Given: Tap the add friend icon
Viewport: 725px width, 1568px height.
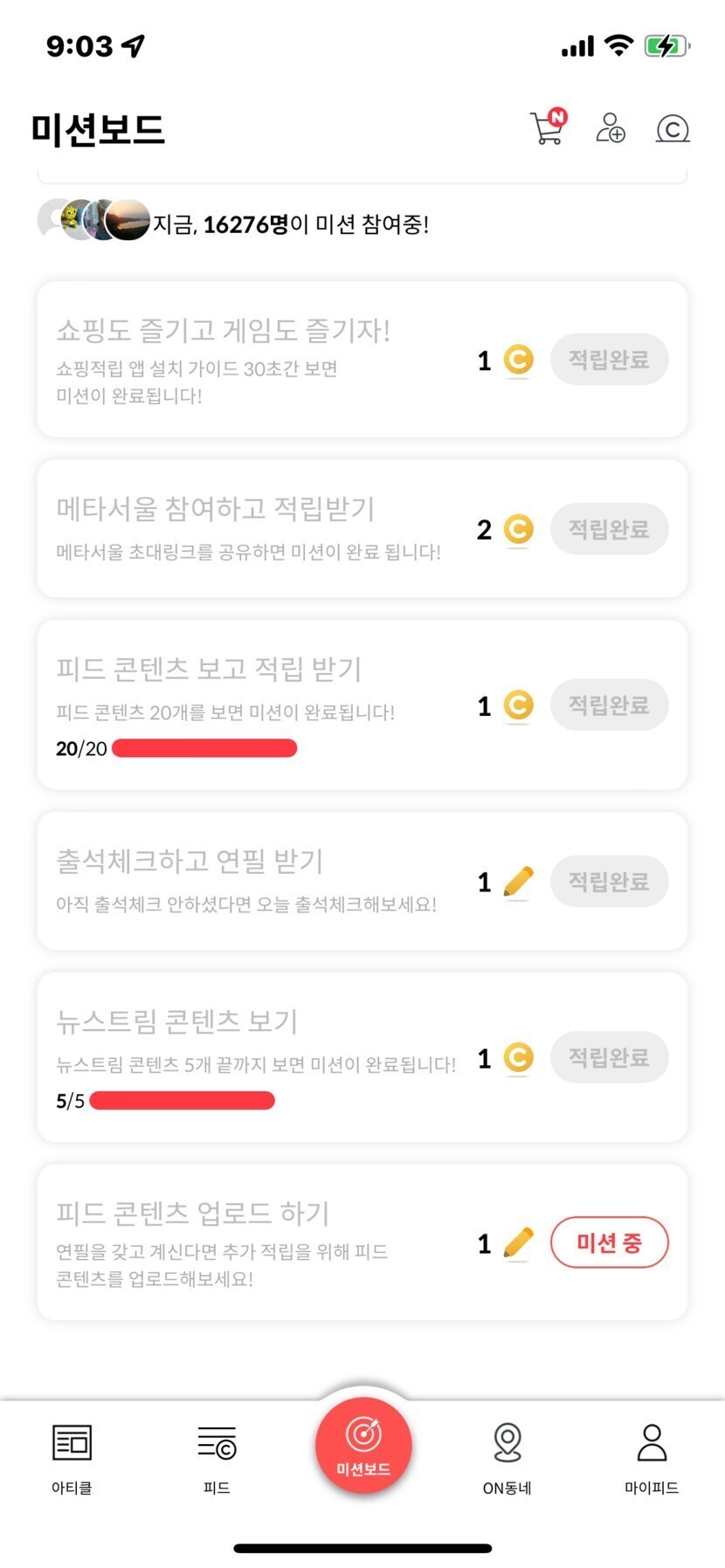Looking at the screenshot, I should point(610,128).
